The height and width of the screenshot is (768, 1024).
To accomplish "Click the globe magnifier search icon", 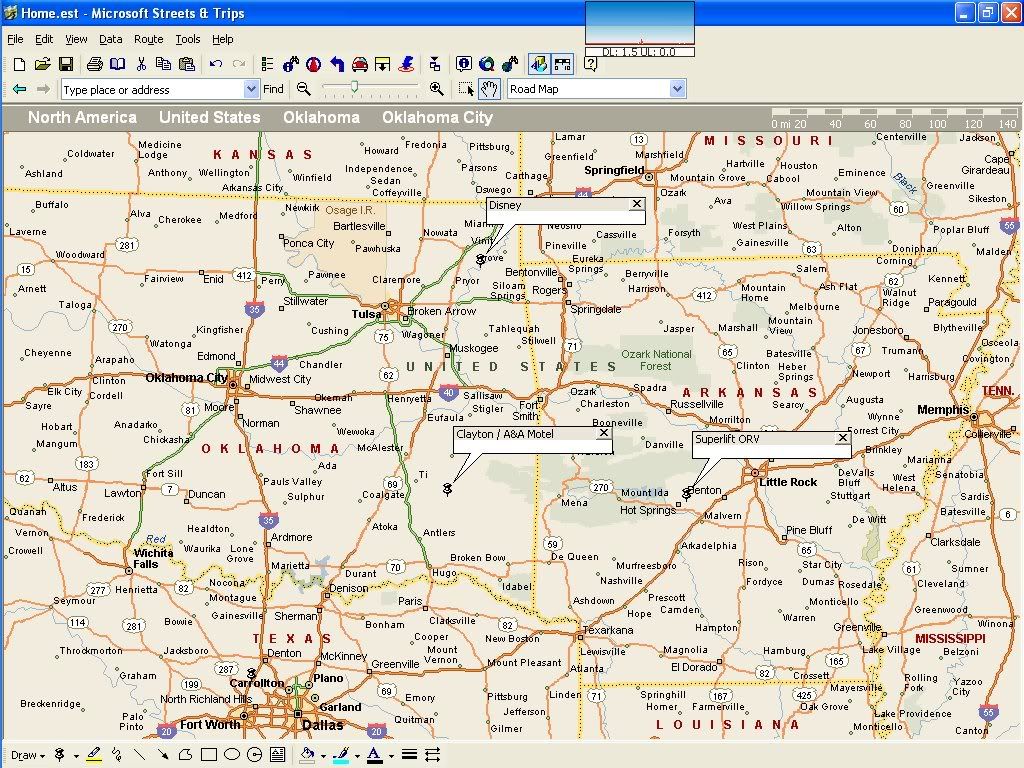I will coord(487,64).
